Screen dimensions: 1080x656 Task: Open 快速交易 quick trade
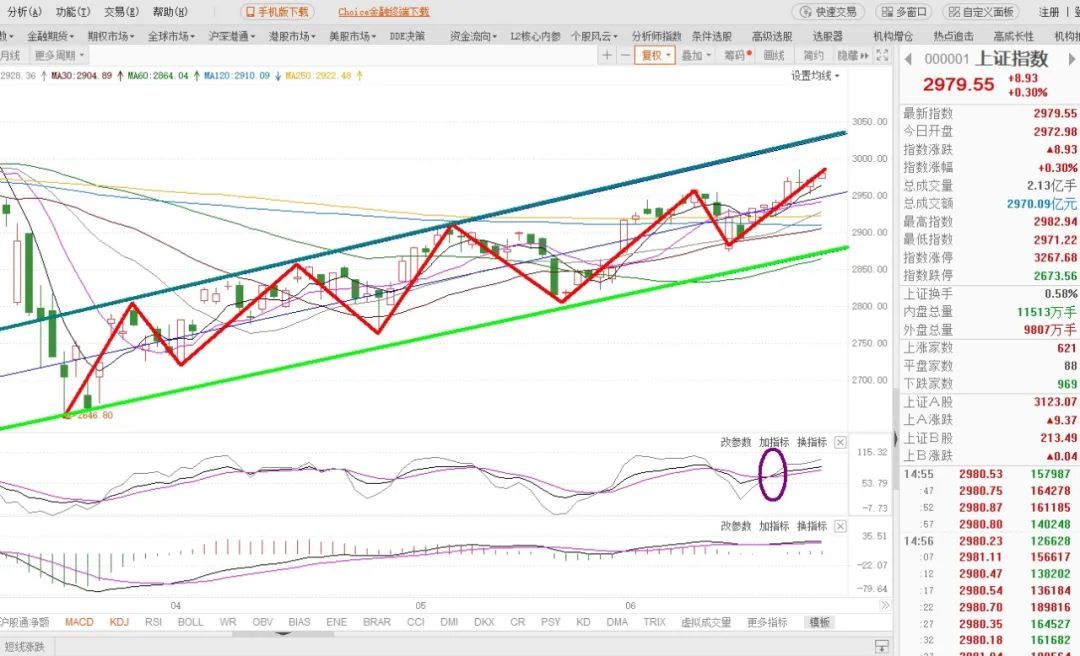[x=829, y=12]
